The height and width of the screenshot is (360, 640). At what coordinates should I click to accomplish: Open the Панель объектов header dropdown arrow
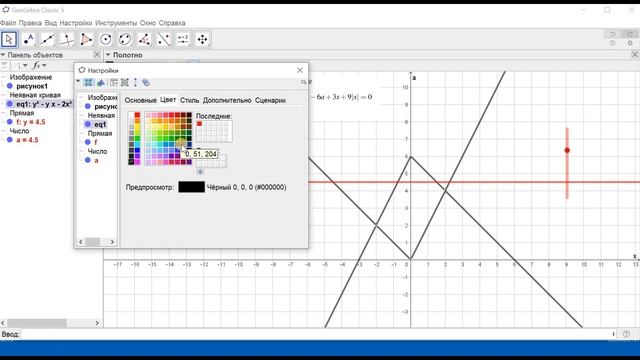coord(3,55)
